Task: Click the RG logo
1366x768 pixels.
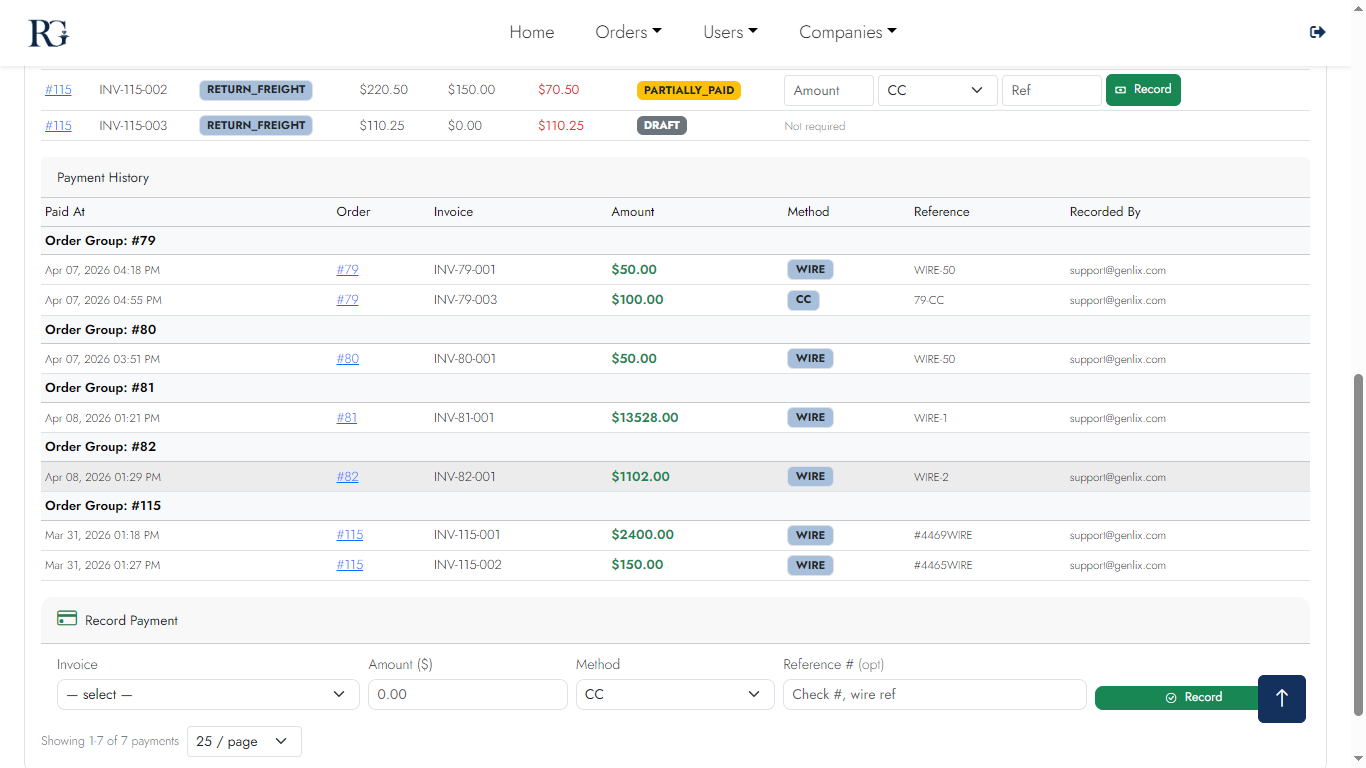Action: (x=48, y=33)
